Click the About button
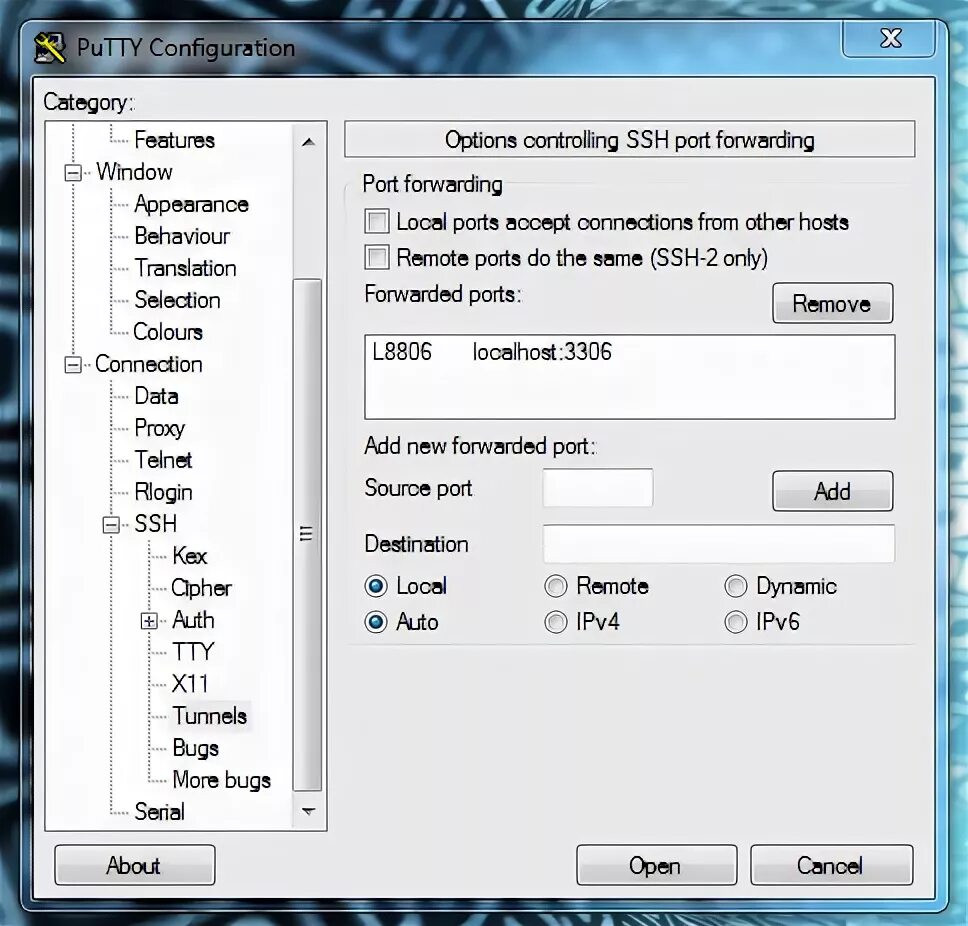968x926 pixels. (x=135, y=865)
